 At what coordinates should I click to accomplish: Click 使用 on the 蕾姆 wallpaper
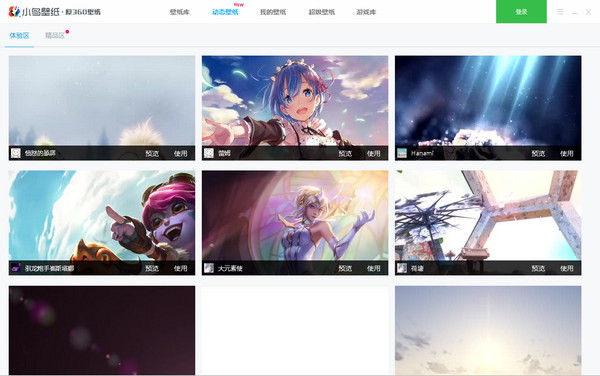373,153
